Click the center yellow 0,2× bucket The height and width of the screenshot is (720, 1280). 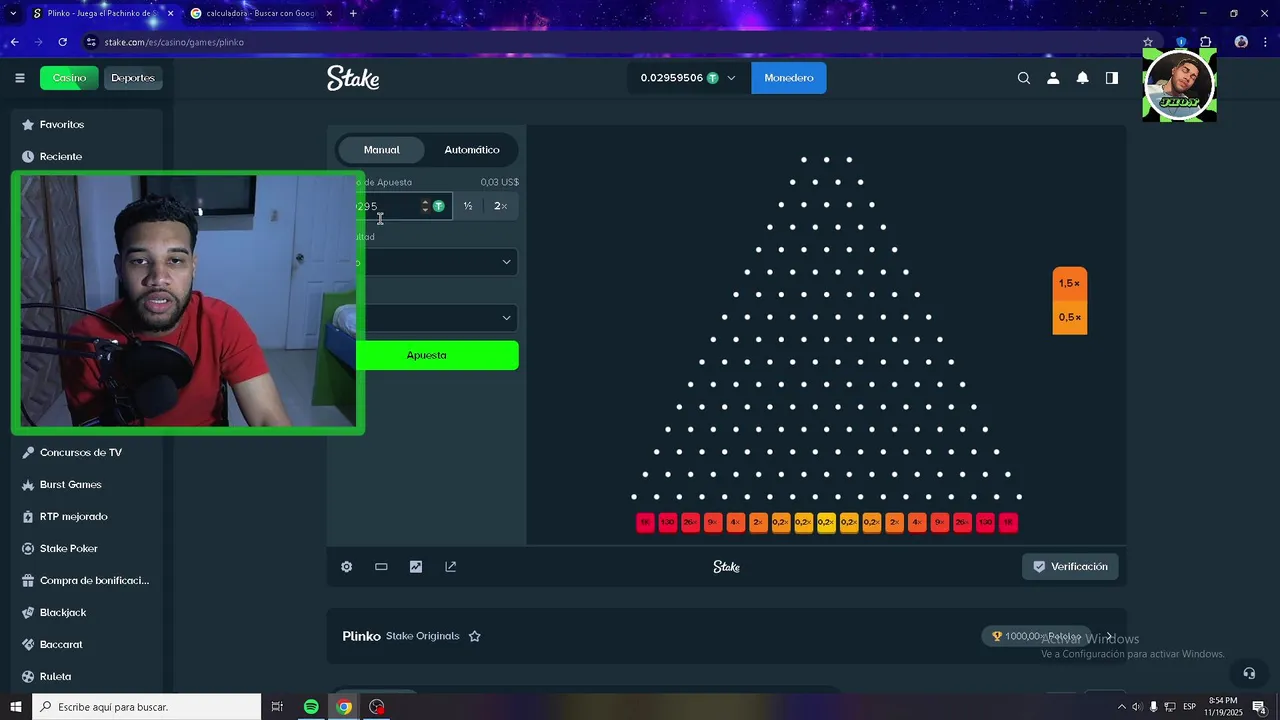826,522
